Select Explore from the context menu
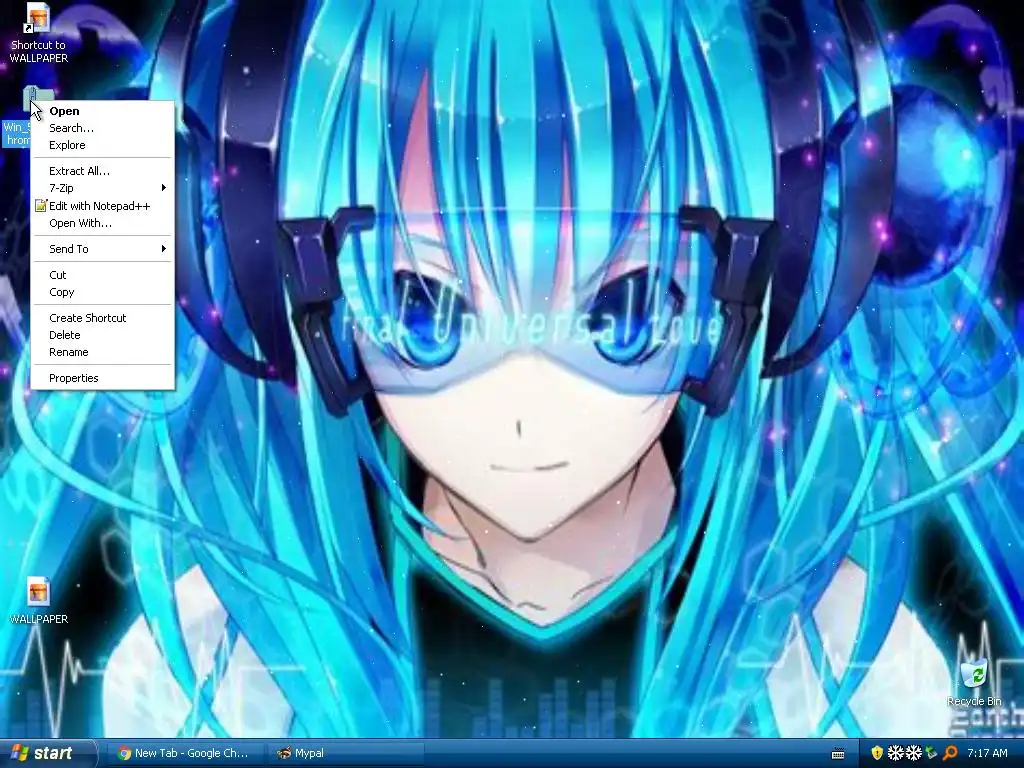The height and width of the screenshot is (768, 1024). pos(103,145)
